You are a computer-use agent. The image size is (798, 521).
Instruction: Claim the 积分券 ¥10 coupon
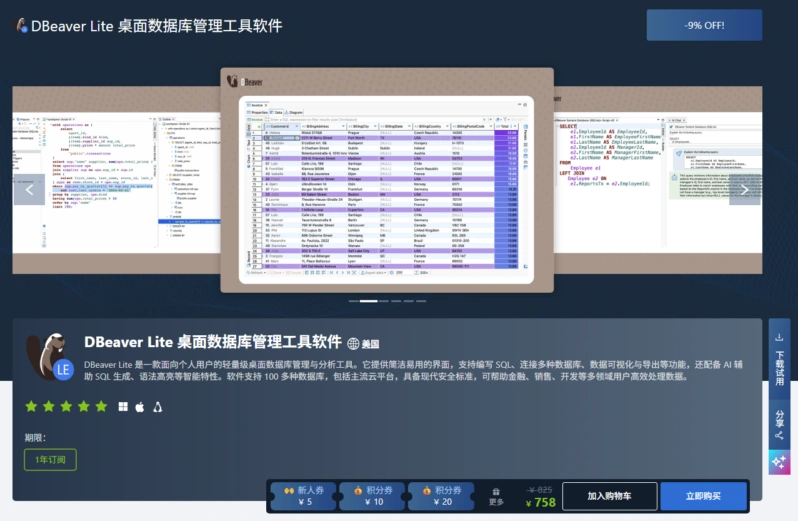(x=373, y=496)
